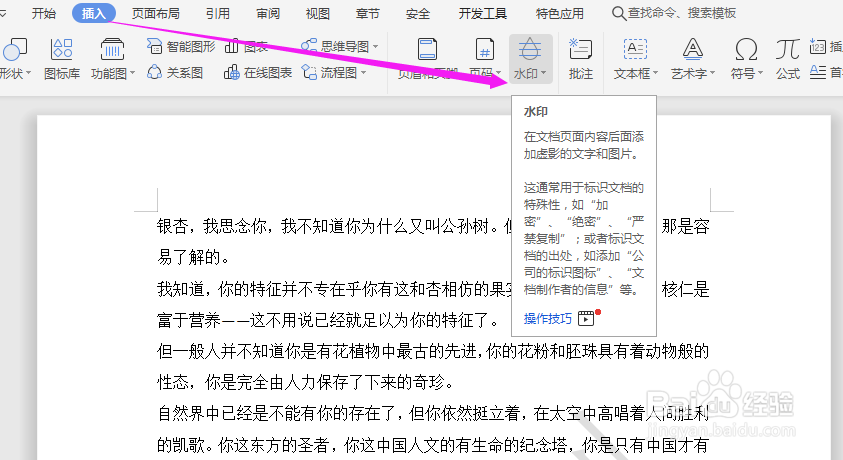
Task: Insert a 关系图 relationship diagram
Action: (x=175, y=73)
